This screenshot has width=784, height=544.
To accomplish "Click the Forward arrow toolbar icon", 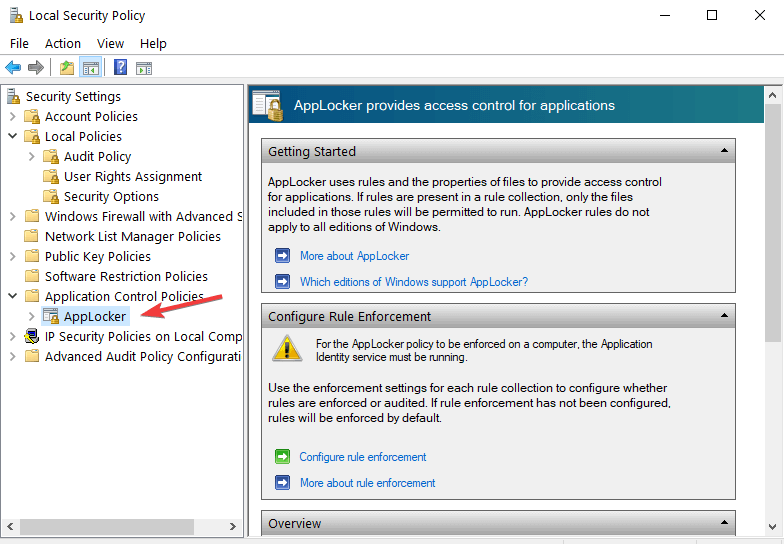I will point(36,68).
